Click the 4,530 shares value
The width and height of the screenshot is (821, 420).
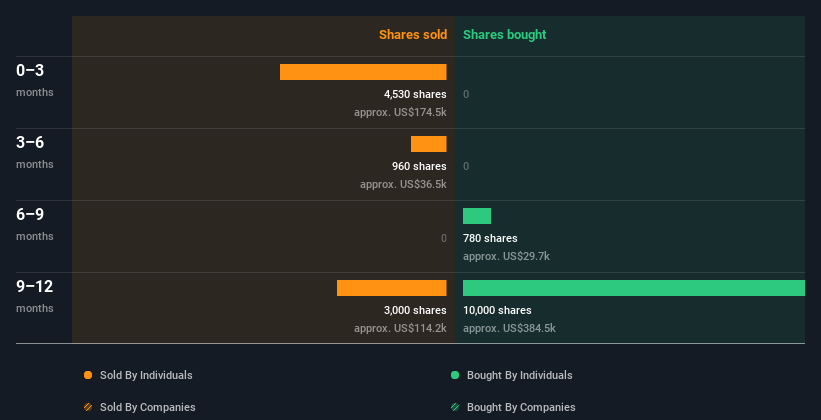tap(415, 94)
